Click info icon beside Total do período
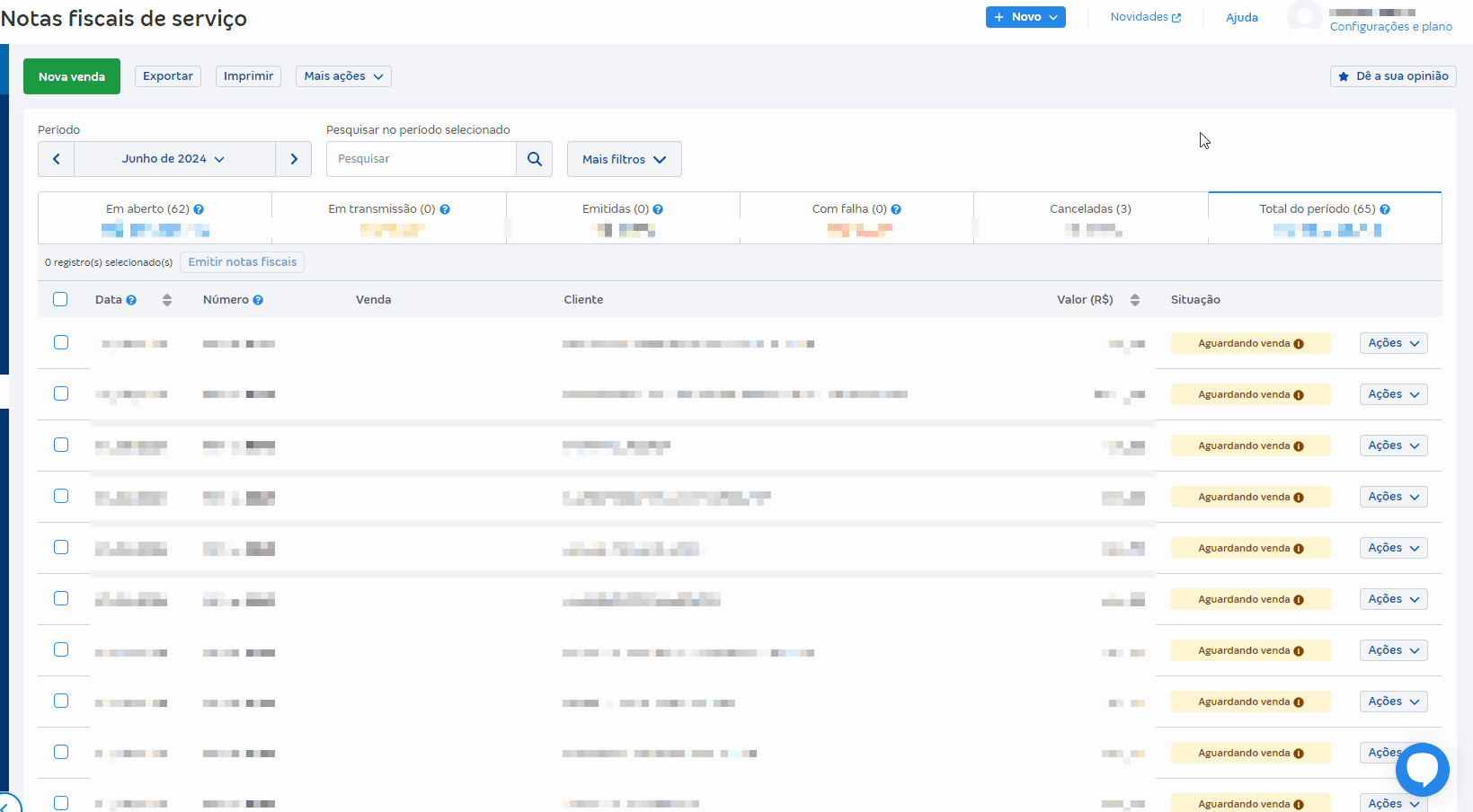1473x812 pixels. (1385, 209)
